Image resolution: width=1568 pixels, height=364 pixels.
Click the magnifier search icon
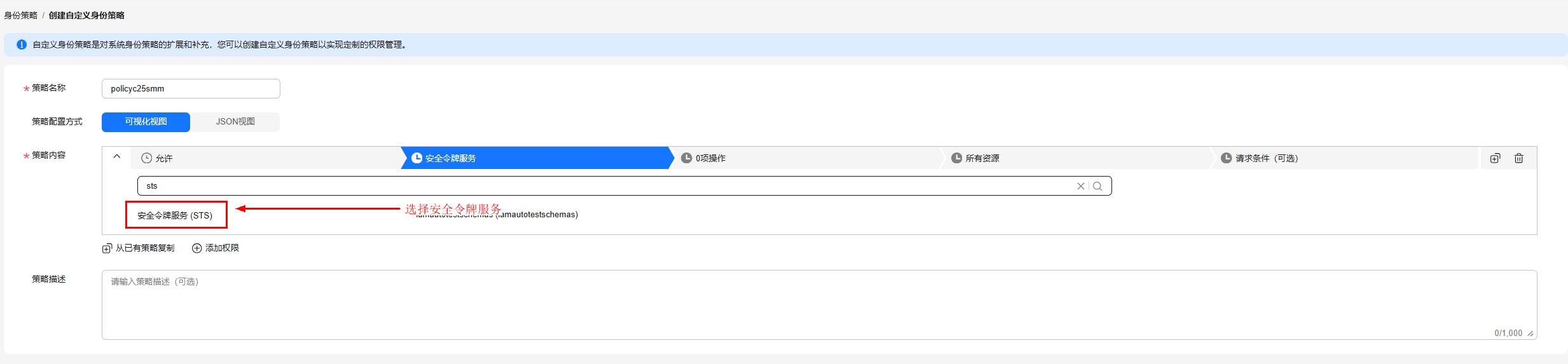pyautogui.click(x=1097, y=186)
